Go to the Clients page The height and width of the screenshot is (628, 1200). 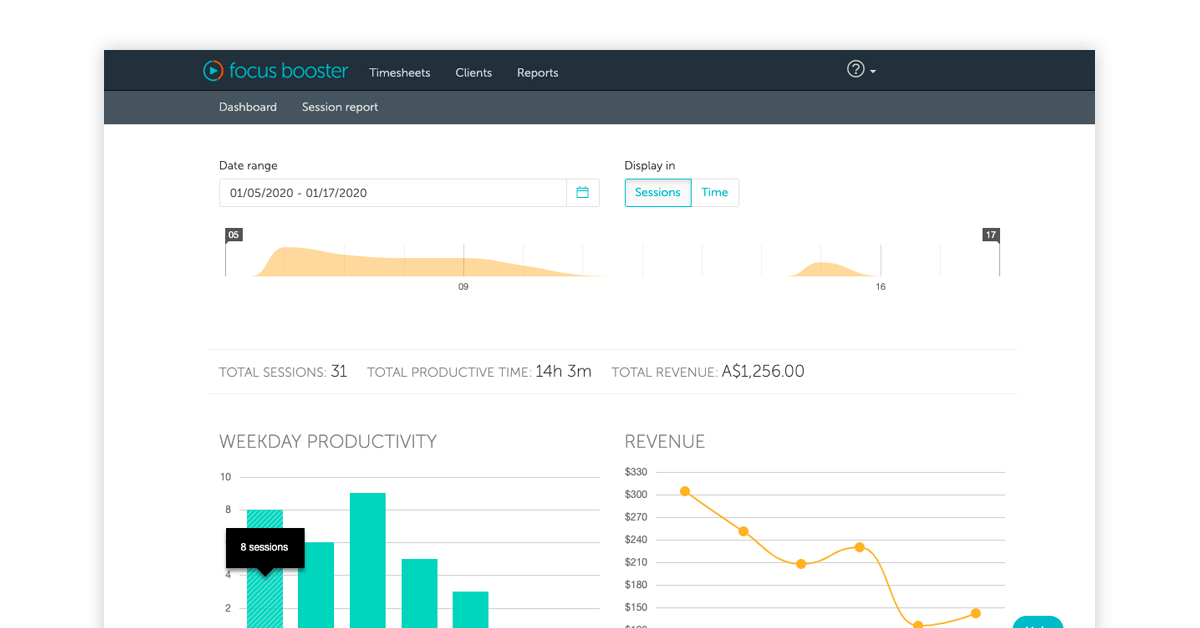(474, 73)
